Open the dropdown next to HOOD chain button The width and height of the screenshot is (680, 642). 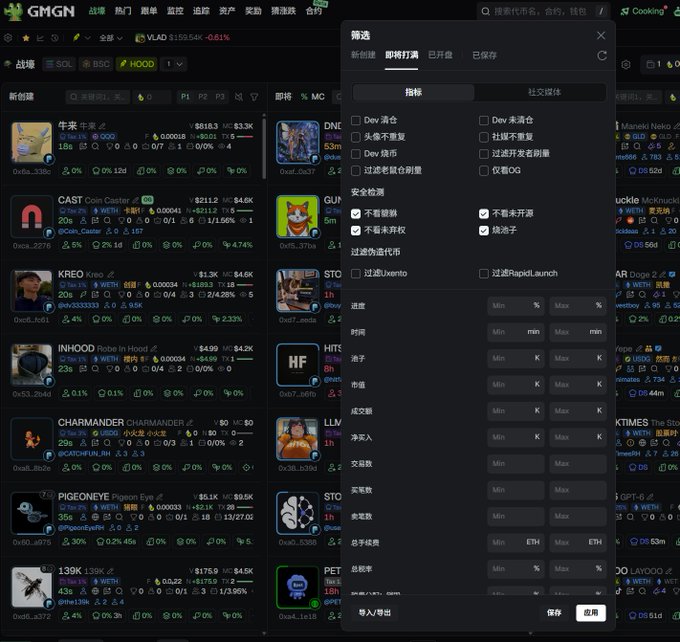tap(173, 64)
